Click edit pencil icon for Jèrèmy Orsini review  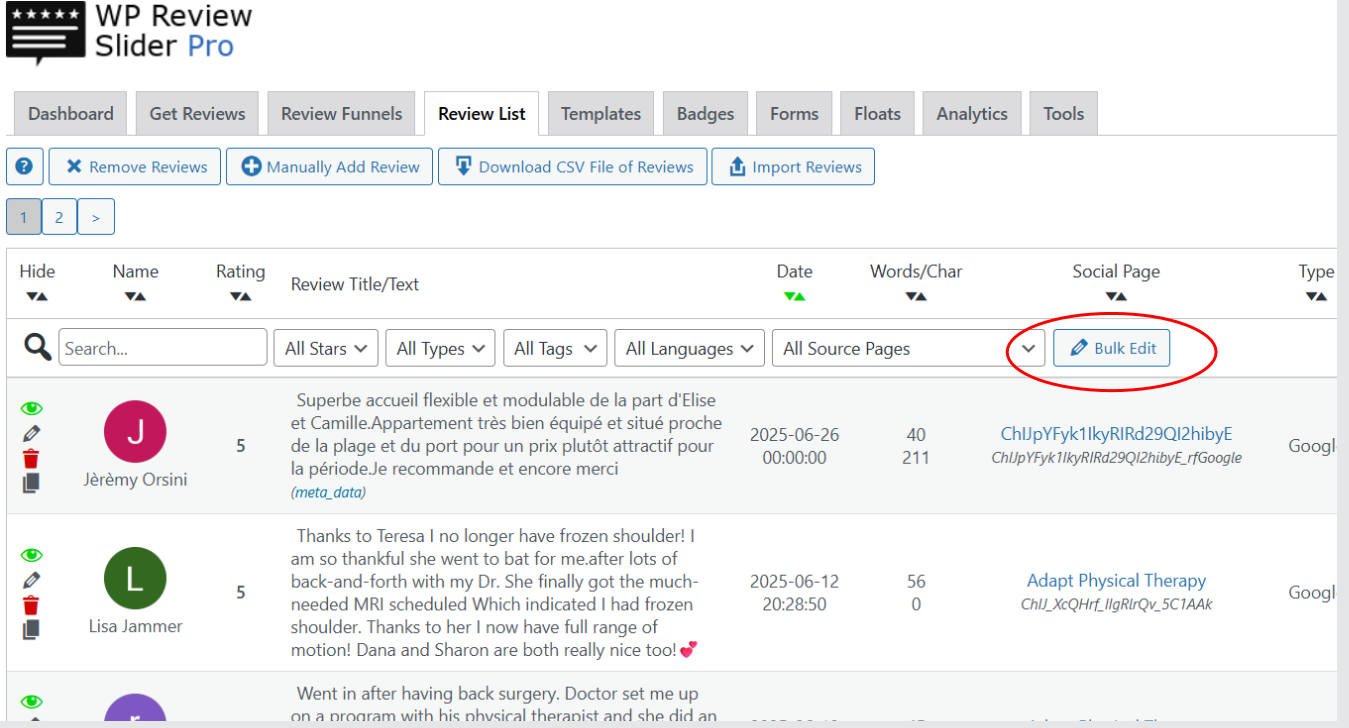pyautogui.click(x=32, y=434)
